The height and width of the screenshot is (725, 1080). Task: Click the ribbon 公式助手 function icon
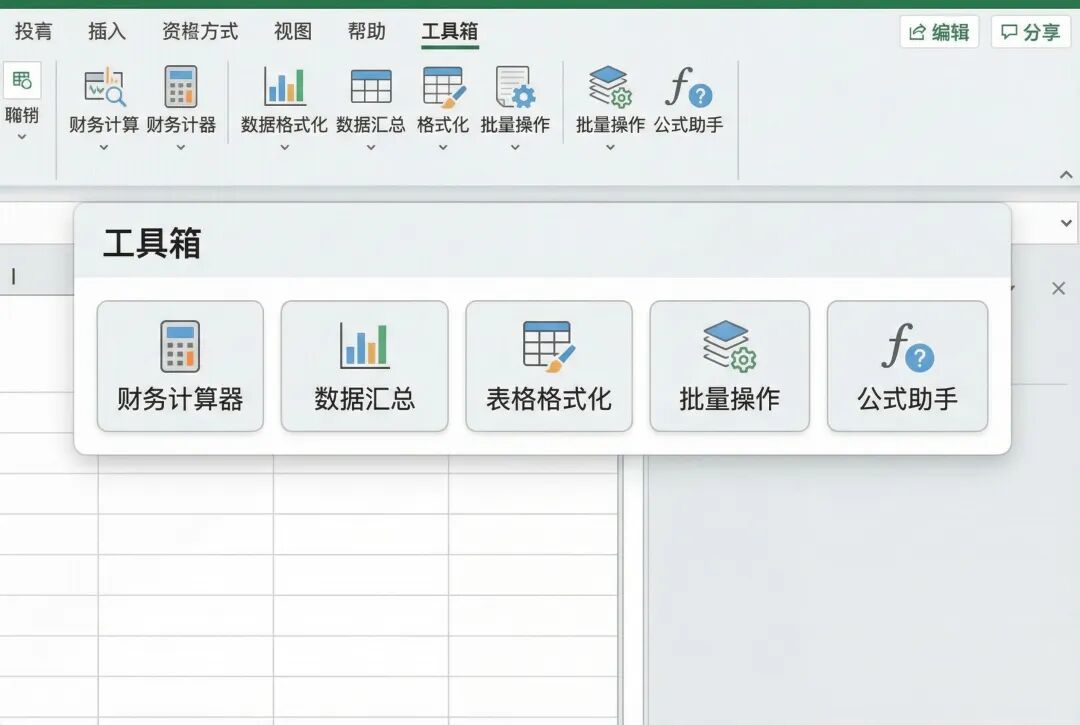pos(689,87)
